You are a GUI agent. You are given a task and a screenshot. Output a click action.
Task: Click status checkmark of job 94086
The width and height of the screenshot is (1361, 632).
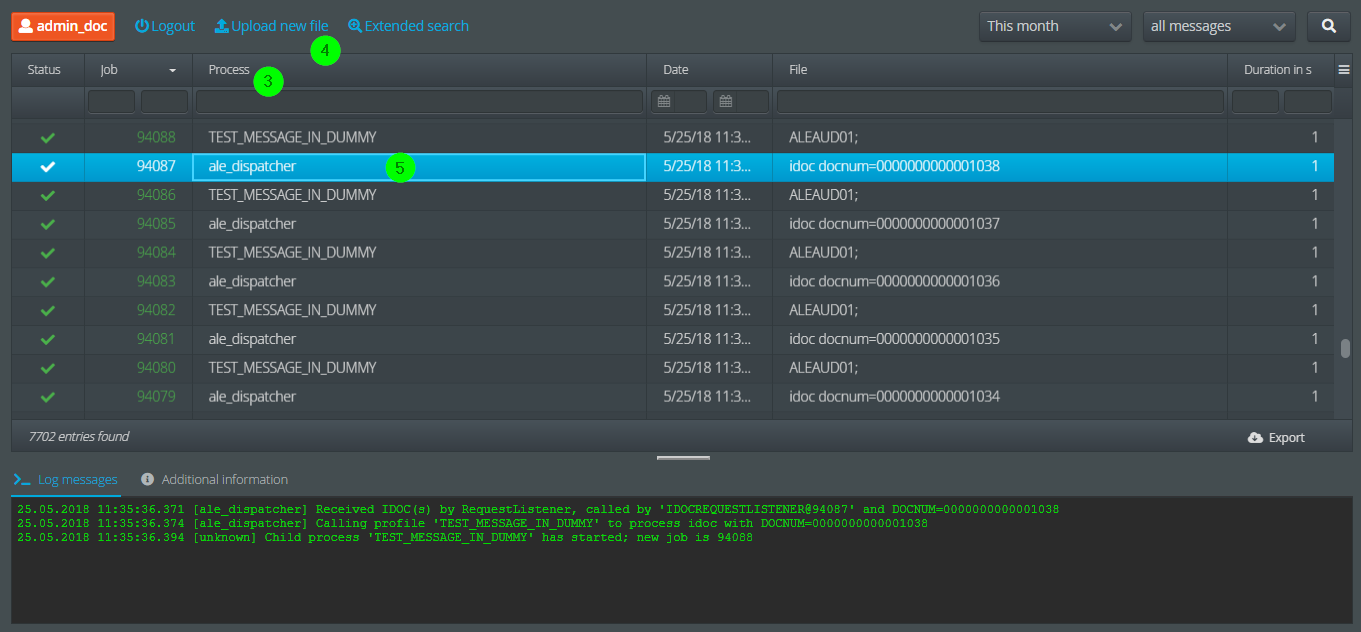[x=47, y=195]
